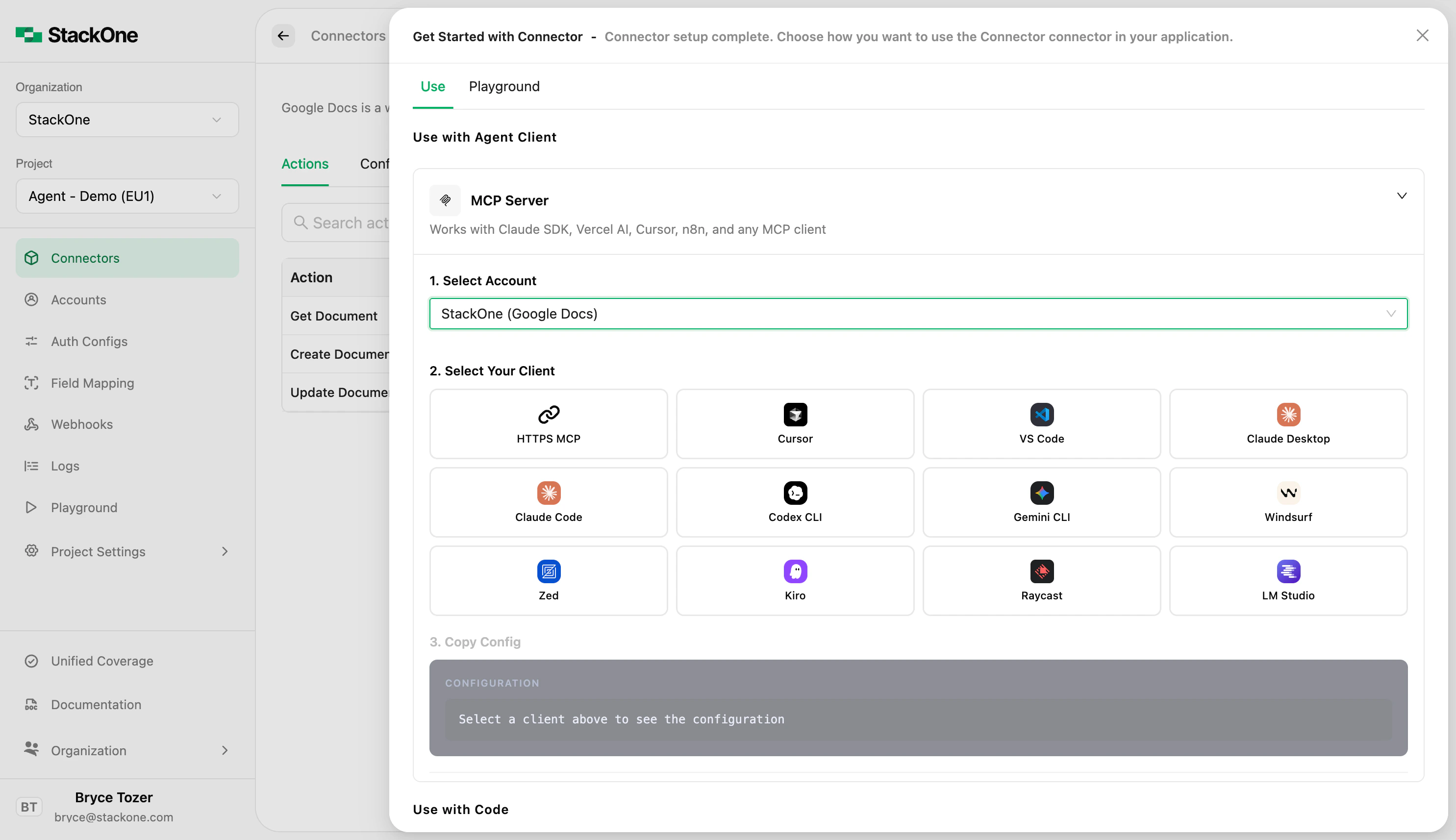Open the Documentation page
Screen dimensions: 1456x840
coord(95,704)
